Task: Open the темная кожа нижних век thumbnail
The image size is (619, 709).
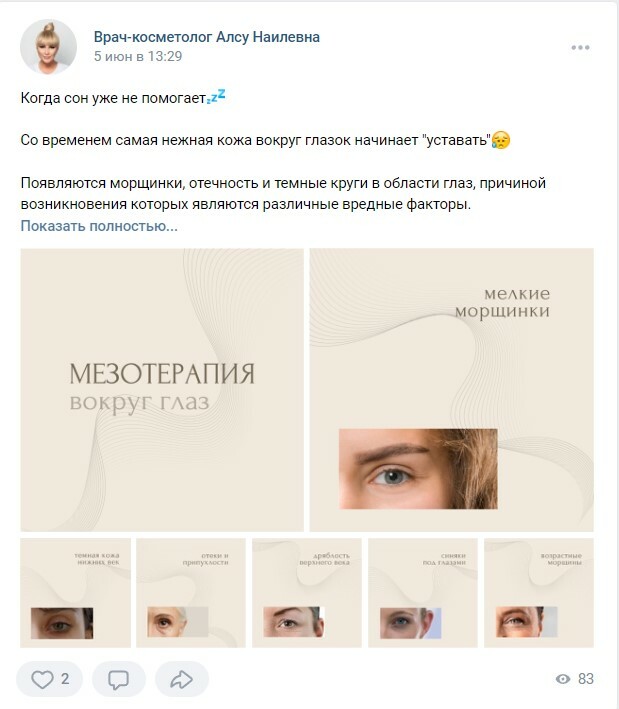Action: [x=76, y=593]
